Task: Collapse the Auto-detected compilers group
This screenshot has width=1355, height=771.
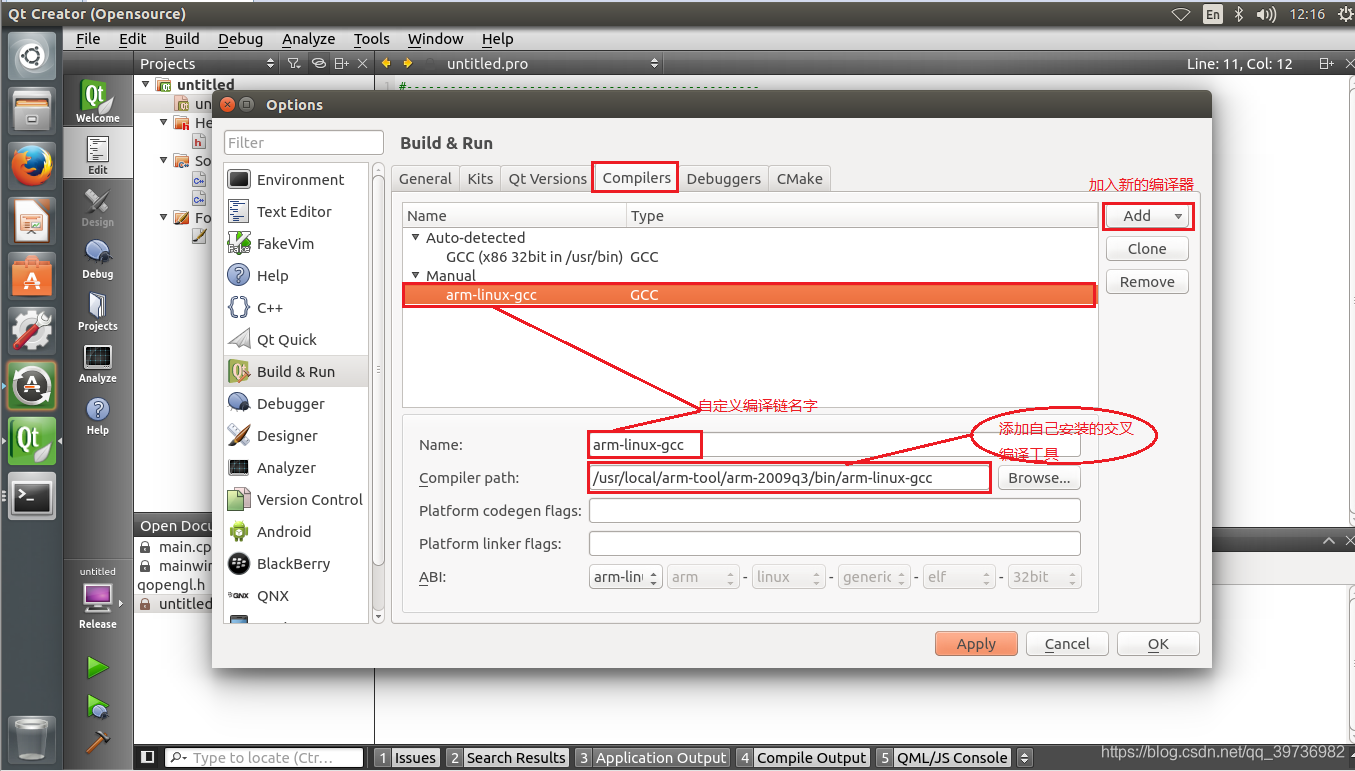Action: (x=415, y=238)
